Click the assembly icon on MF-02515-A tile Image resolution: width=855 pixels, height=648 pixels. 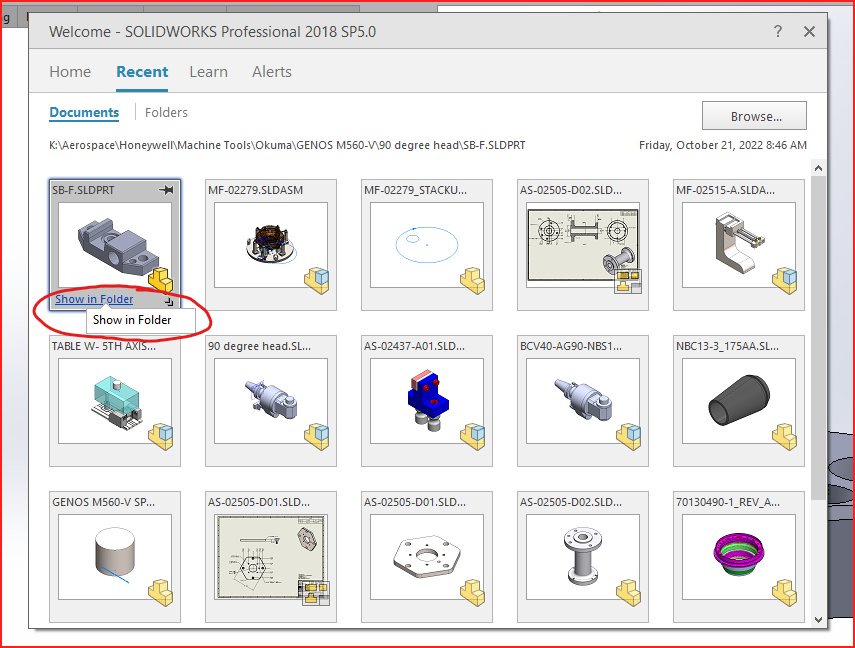(x=785, y=279)
